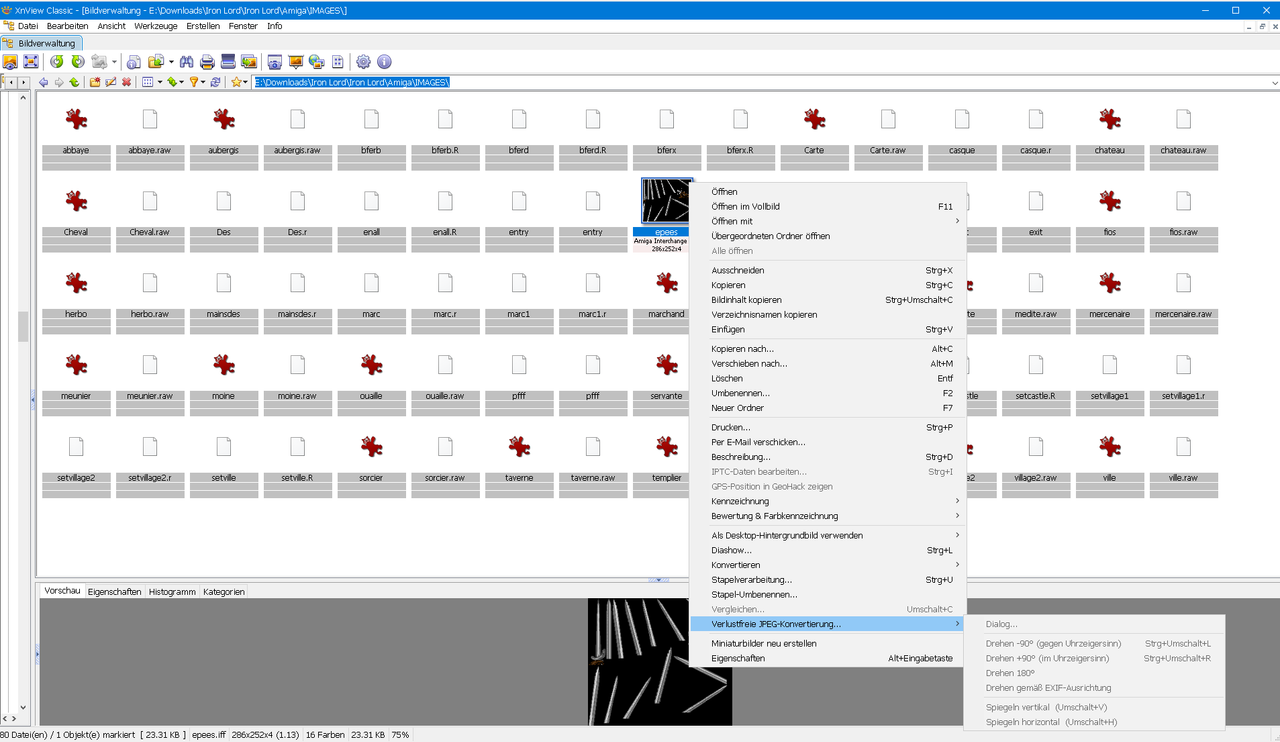Click the create web page icon

tap(316, 62)
